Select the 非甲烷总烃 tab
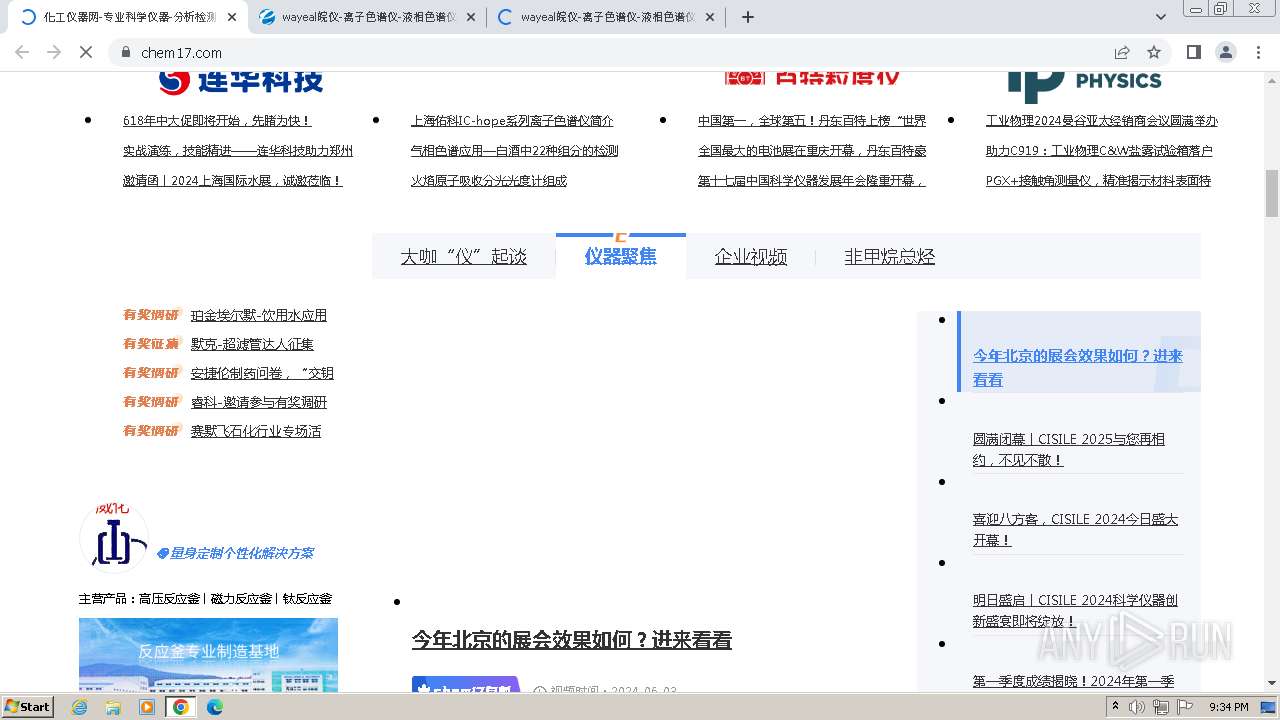This screenshot has width=1280, height=720. tap(890, 257)
